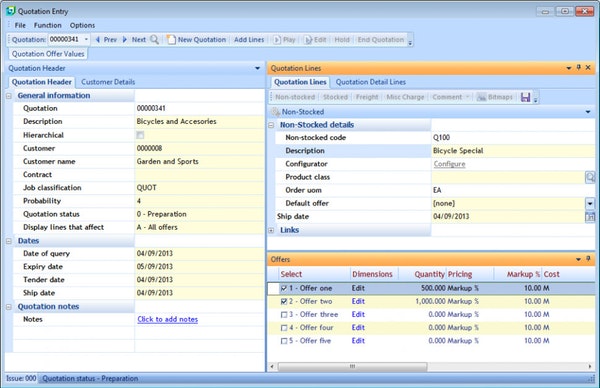The width and height of the screenshot is (600, 388).
Task: Check the Offer four checkbox
Action: pos(284,328)
